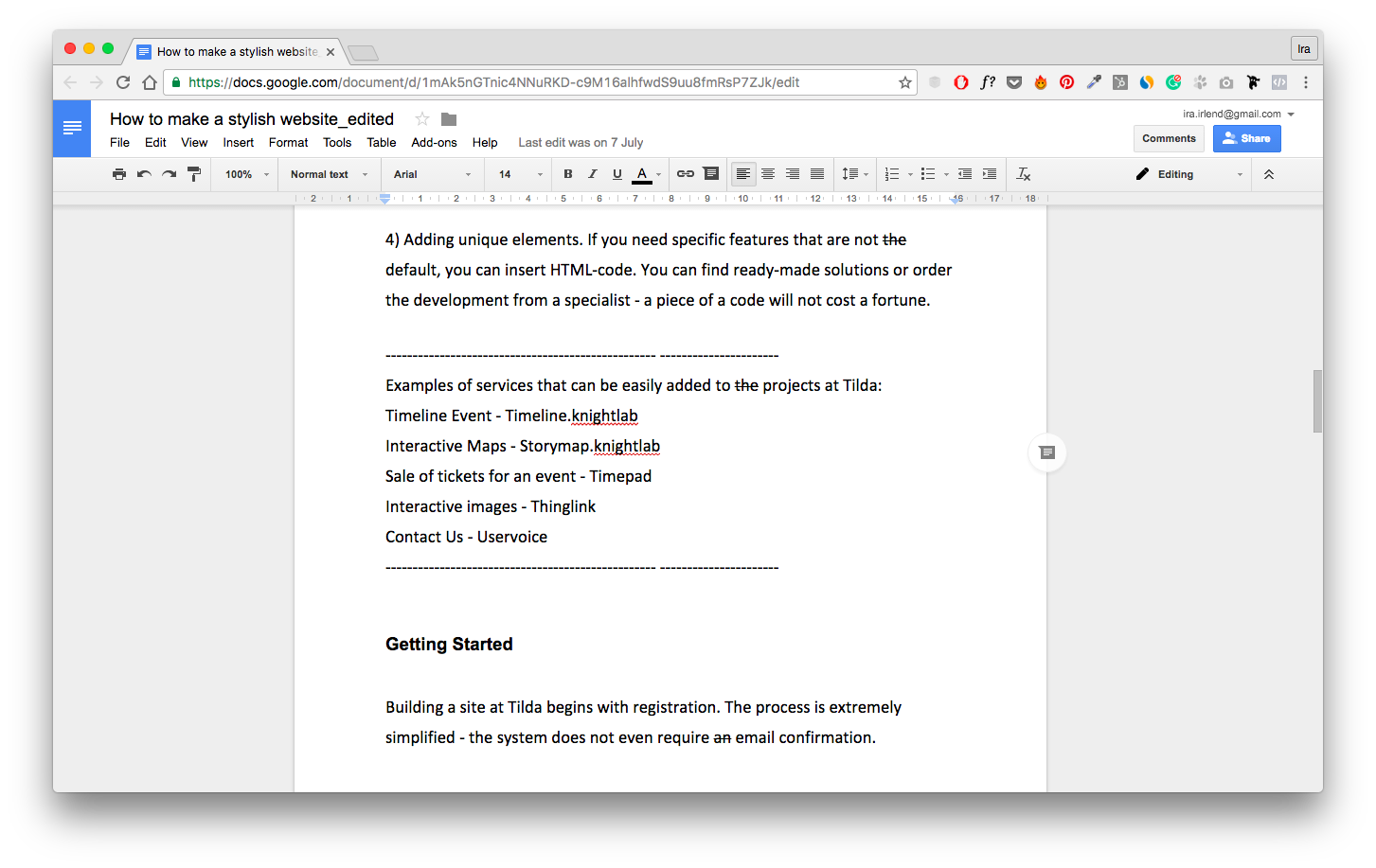Click the blue Share button
This screenshot has height=868, width=1376.
(1247, 138)
